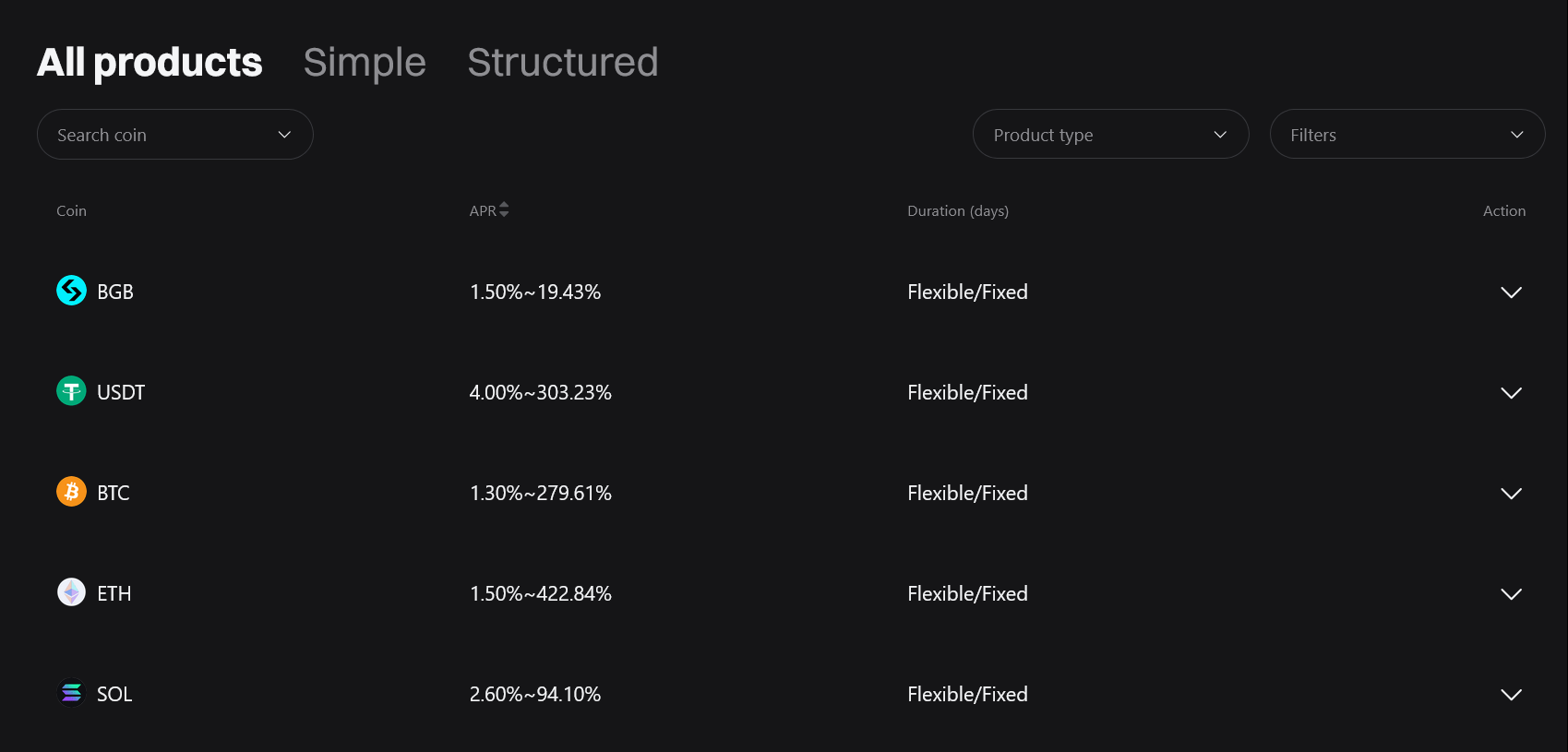Sort by APR using sort arrows
The width and height of the screenshot is (1568, 752).
point(504,210)
